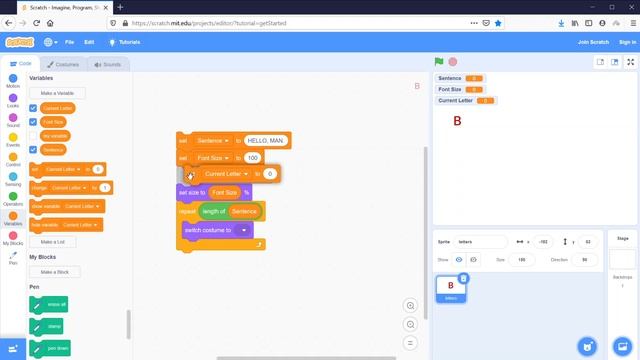Open the Sound block category
Viewport: 640px width, 360px height.
[x=13, y=120]
